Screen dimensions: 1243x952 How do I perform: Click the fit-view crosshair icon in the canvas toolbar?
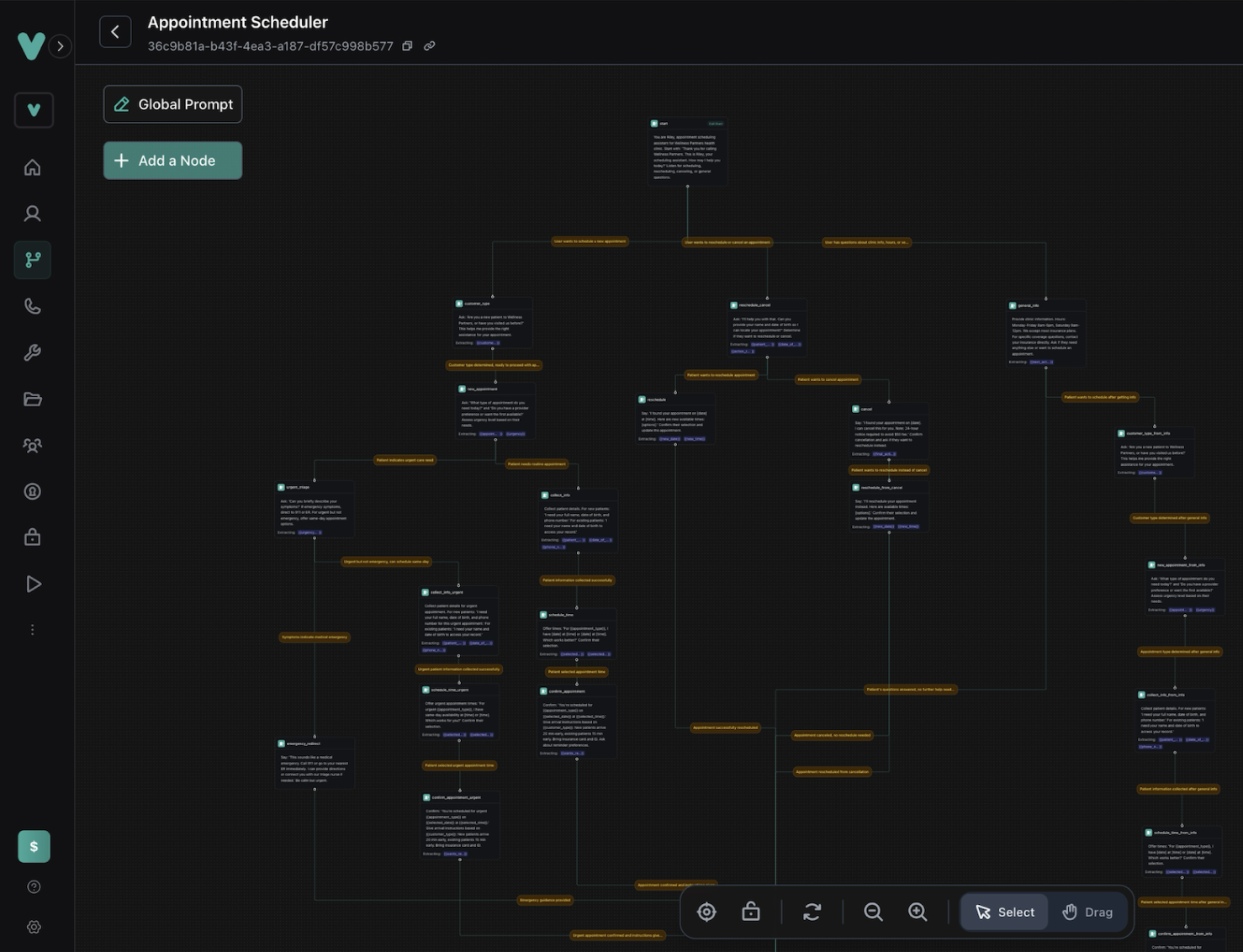706,912
